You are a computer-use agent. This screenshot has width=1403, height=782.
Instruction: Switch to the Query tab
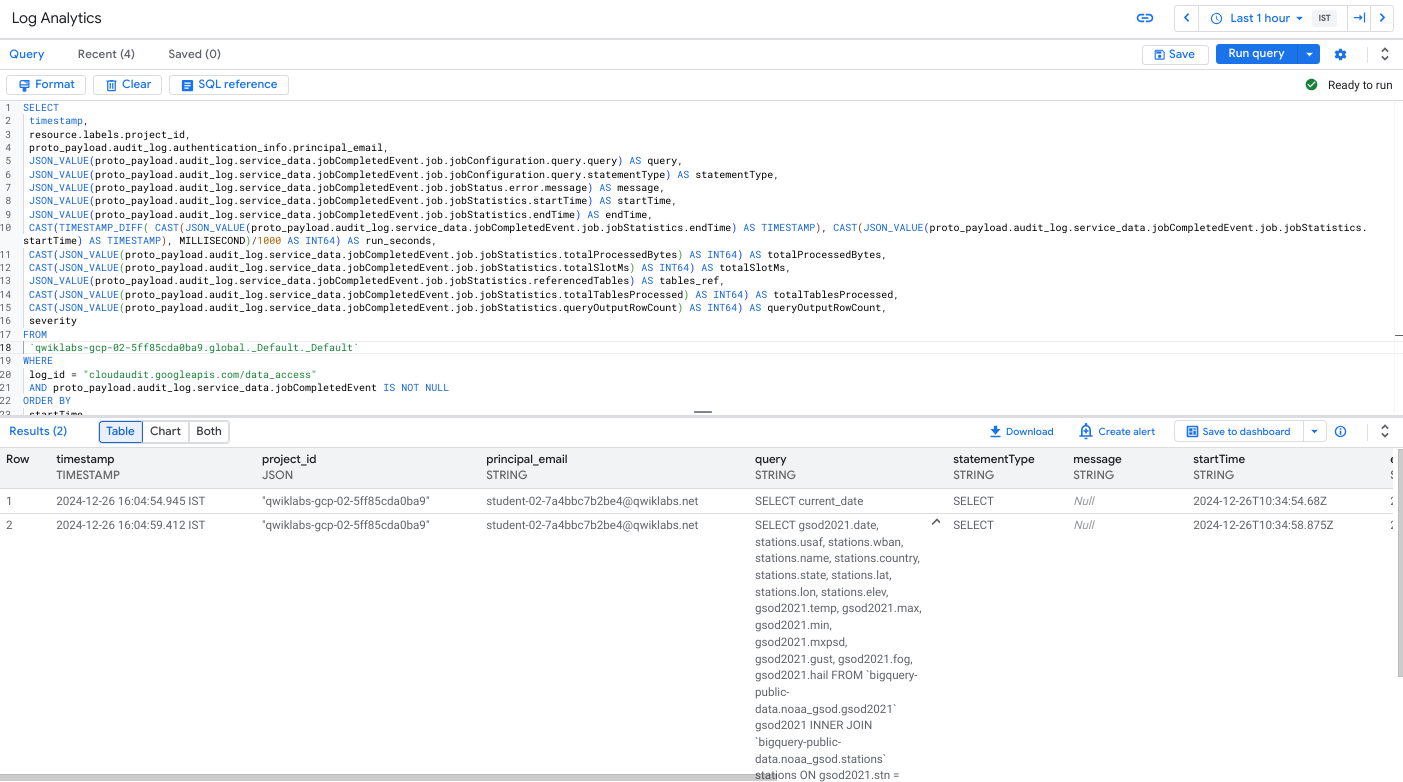coord(27,54)
